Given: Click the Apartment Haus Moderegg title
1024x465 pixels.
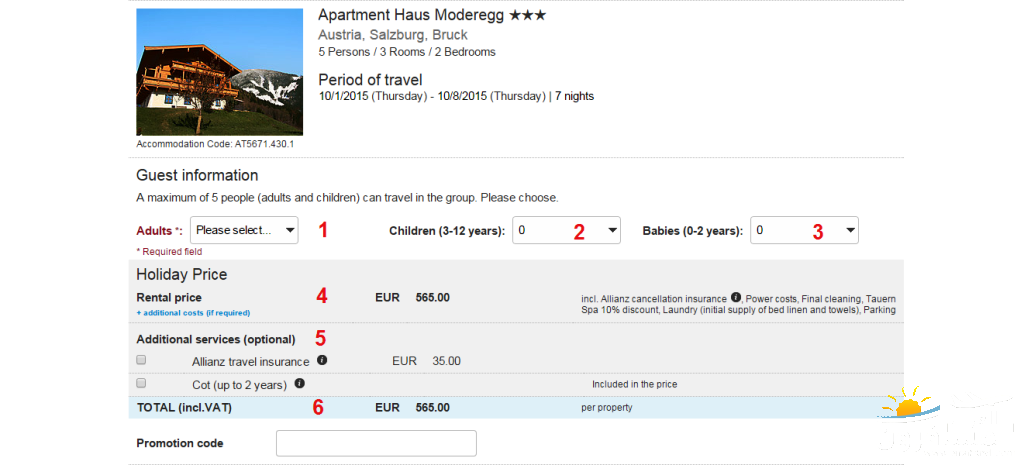Looking at the screenshot, I should pos(411,16).
